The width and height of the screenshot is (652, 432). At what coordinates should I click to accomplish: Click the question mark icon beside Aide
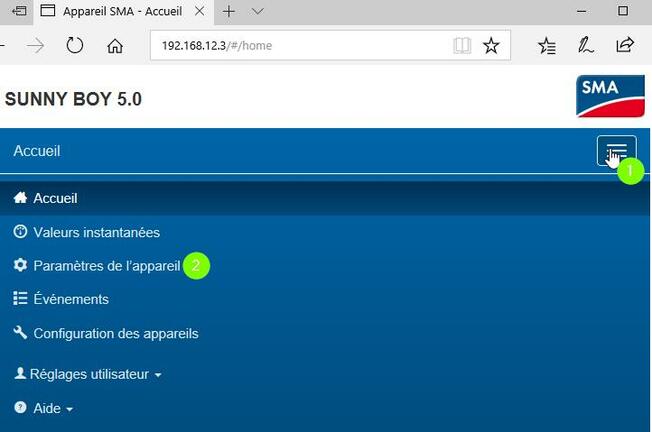coord(20,407)
